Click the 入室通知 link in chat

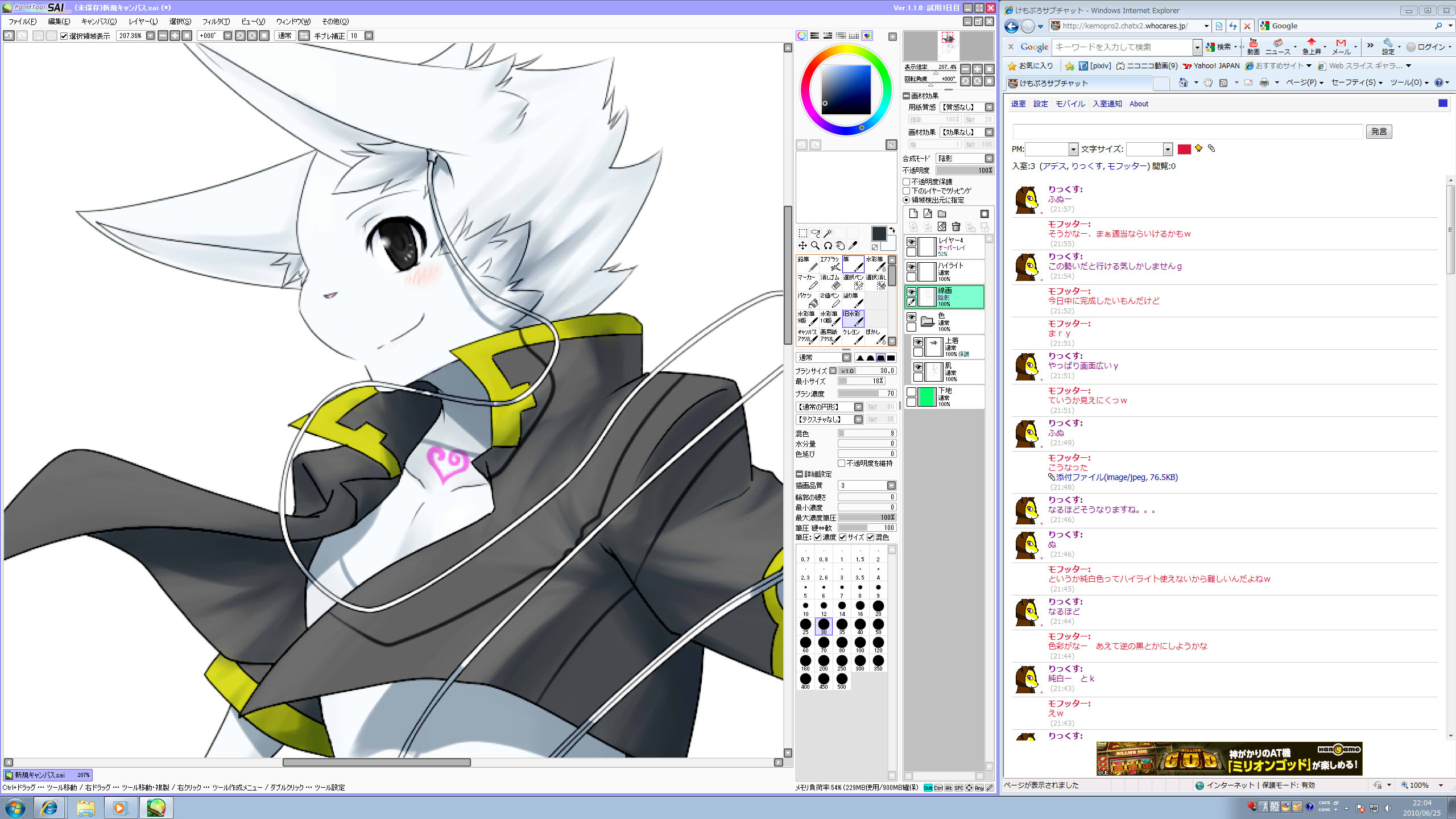tap(1107, 104)
